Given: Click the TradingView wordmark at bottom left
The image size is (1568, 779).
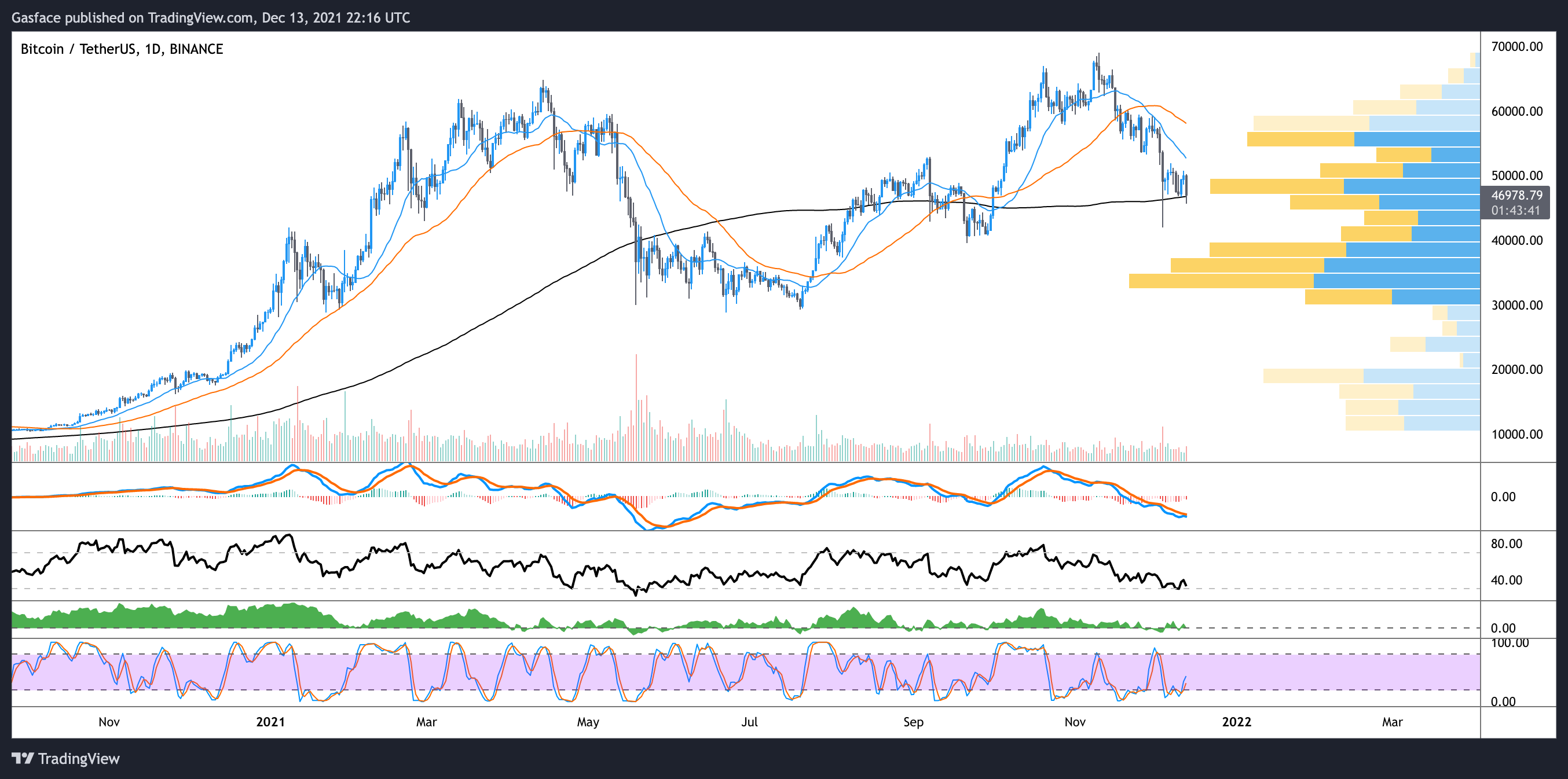Looking at the screenshot, I should pyautogui.click(x=79, y=758).
